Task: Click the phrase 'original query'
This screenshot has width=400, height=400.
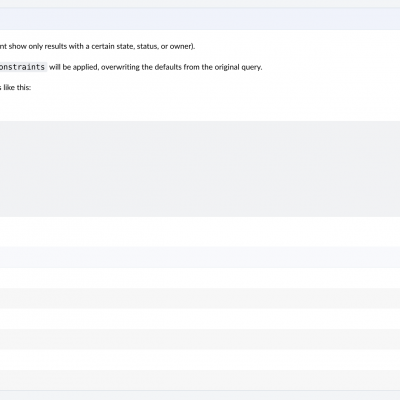Action: click(238, 67)
